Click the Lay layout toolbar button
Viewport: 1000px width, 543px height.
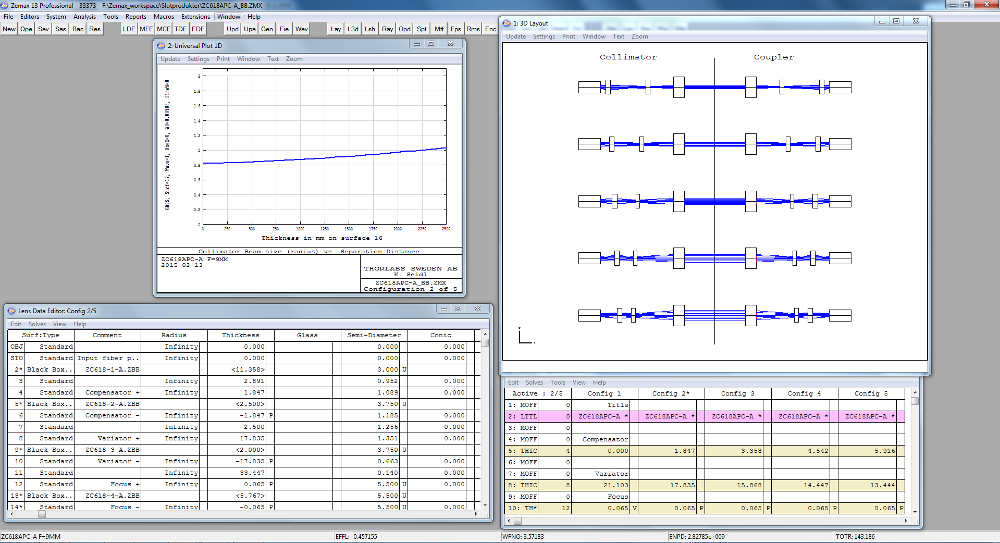pos(335,29)
